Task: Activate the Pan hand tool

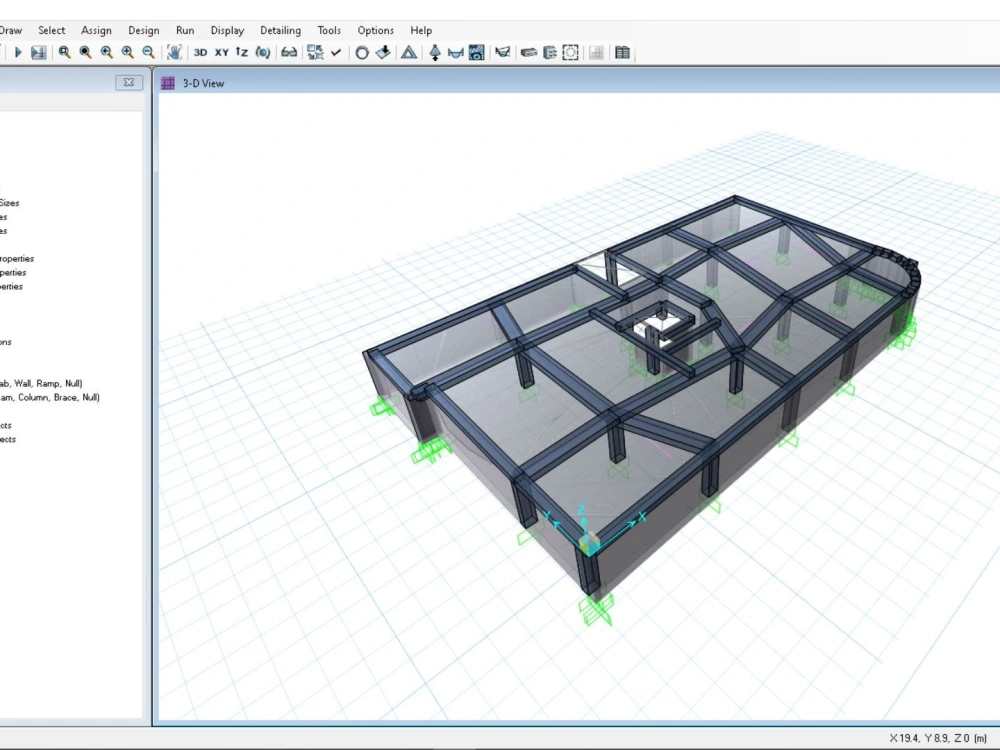Action: (174, 52)
